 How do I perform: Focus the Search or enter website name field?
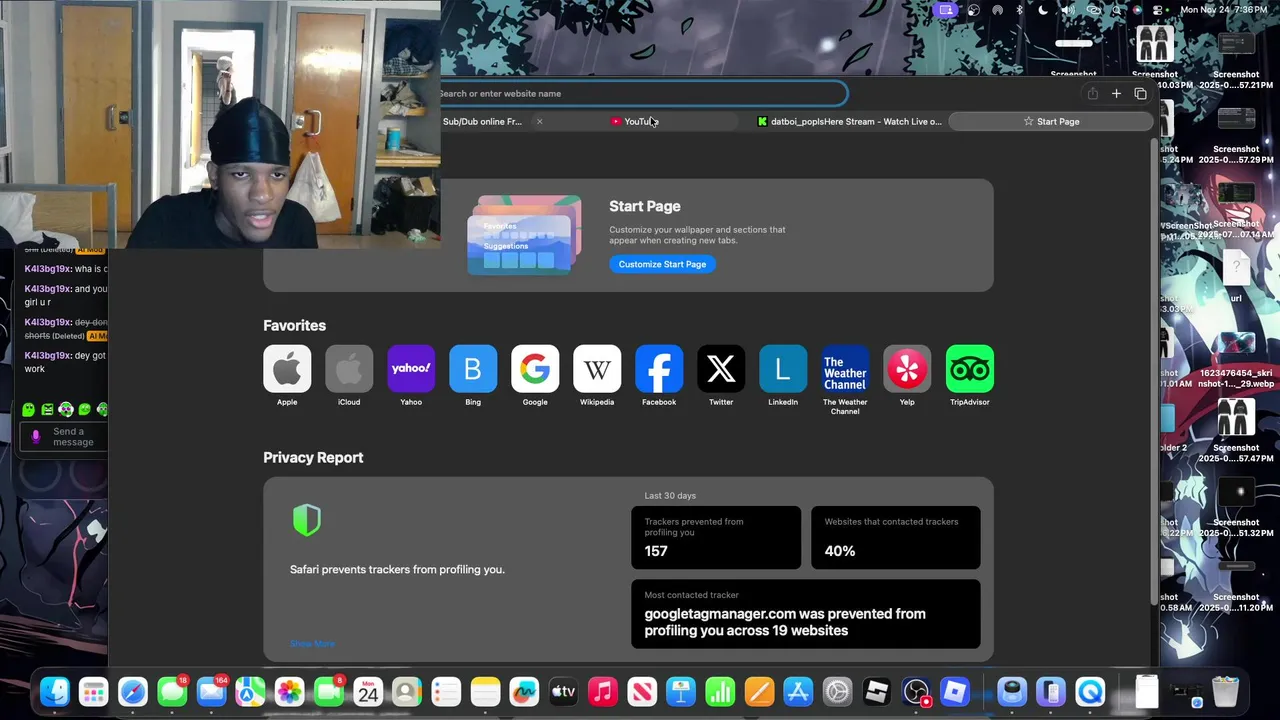coord(643,94)
